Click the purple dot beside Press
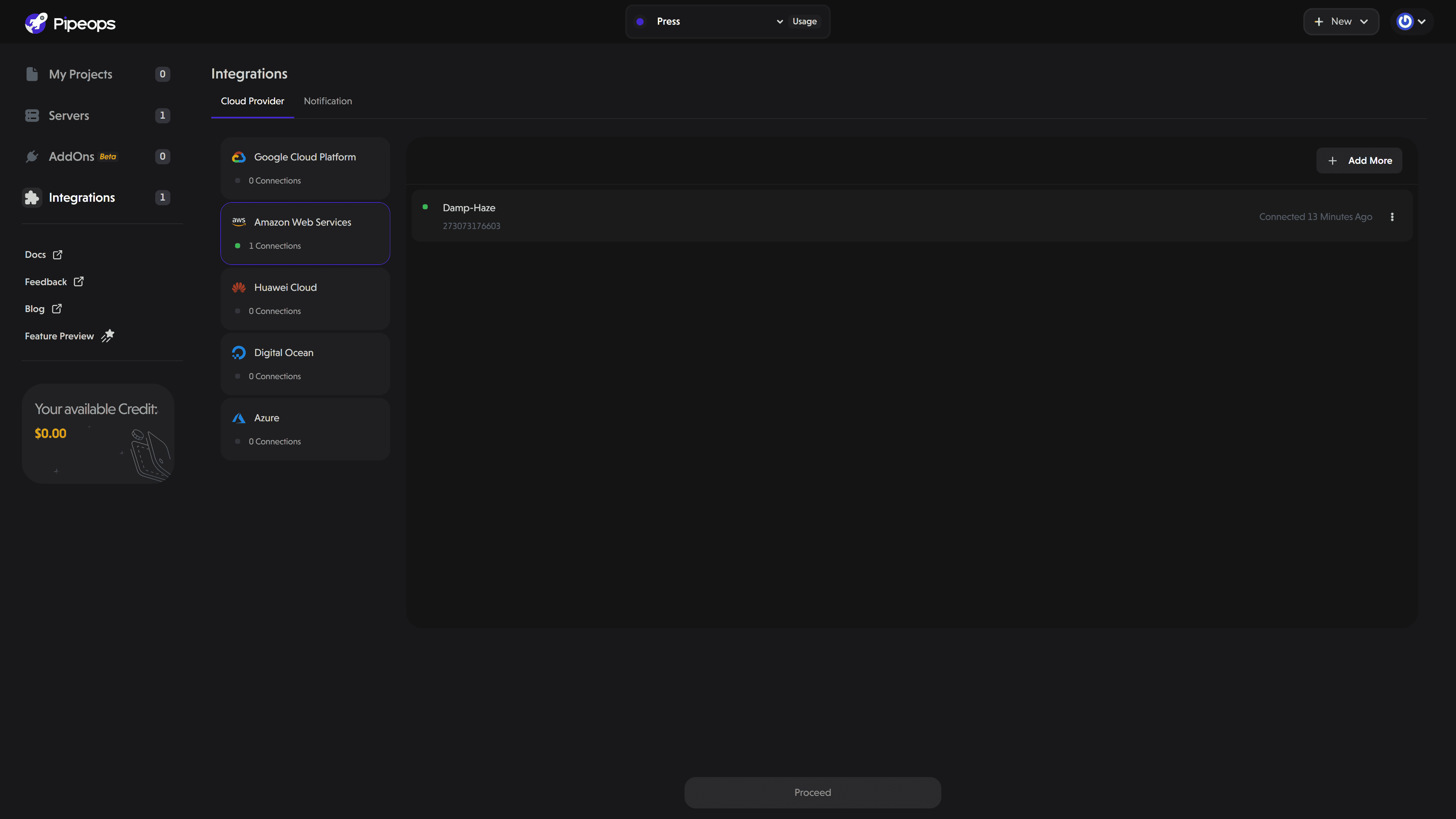1456x819 pixels. coord(640,22)
